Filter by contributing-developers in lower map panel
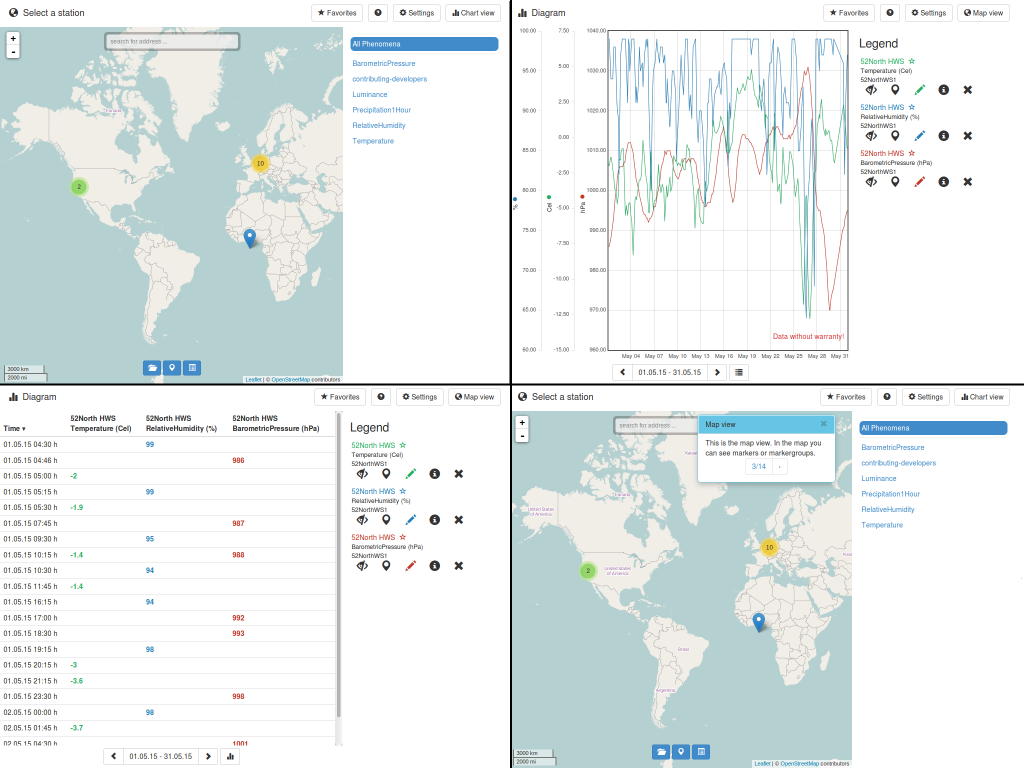The width and height of the screenshot is (1024, 768). click(898, 463)
